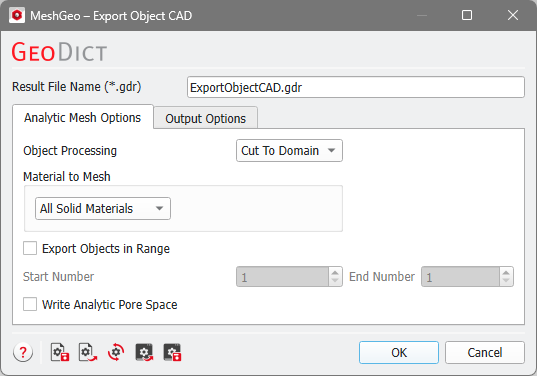Enable Export Objects in Range checkbox

click(30, 248)
